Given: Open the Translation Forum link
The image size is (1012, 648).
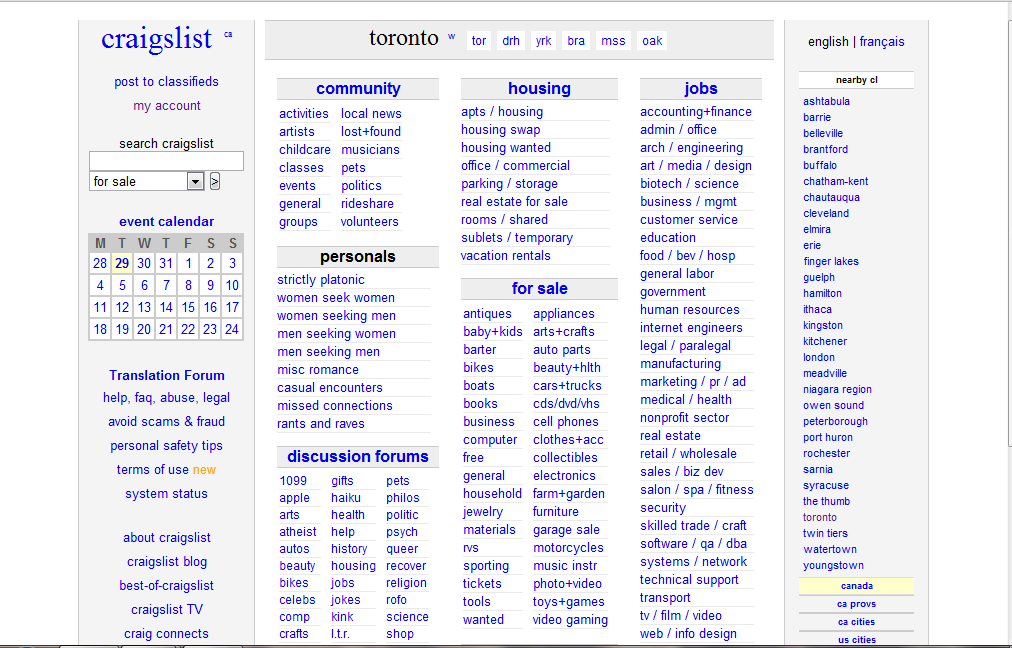Looking at the screenshot, I should click(167, 375).
